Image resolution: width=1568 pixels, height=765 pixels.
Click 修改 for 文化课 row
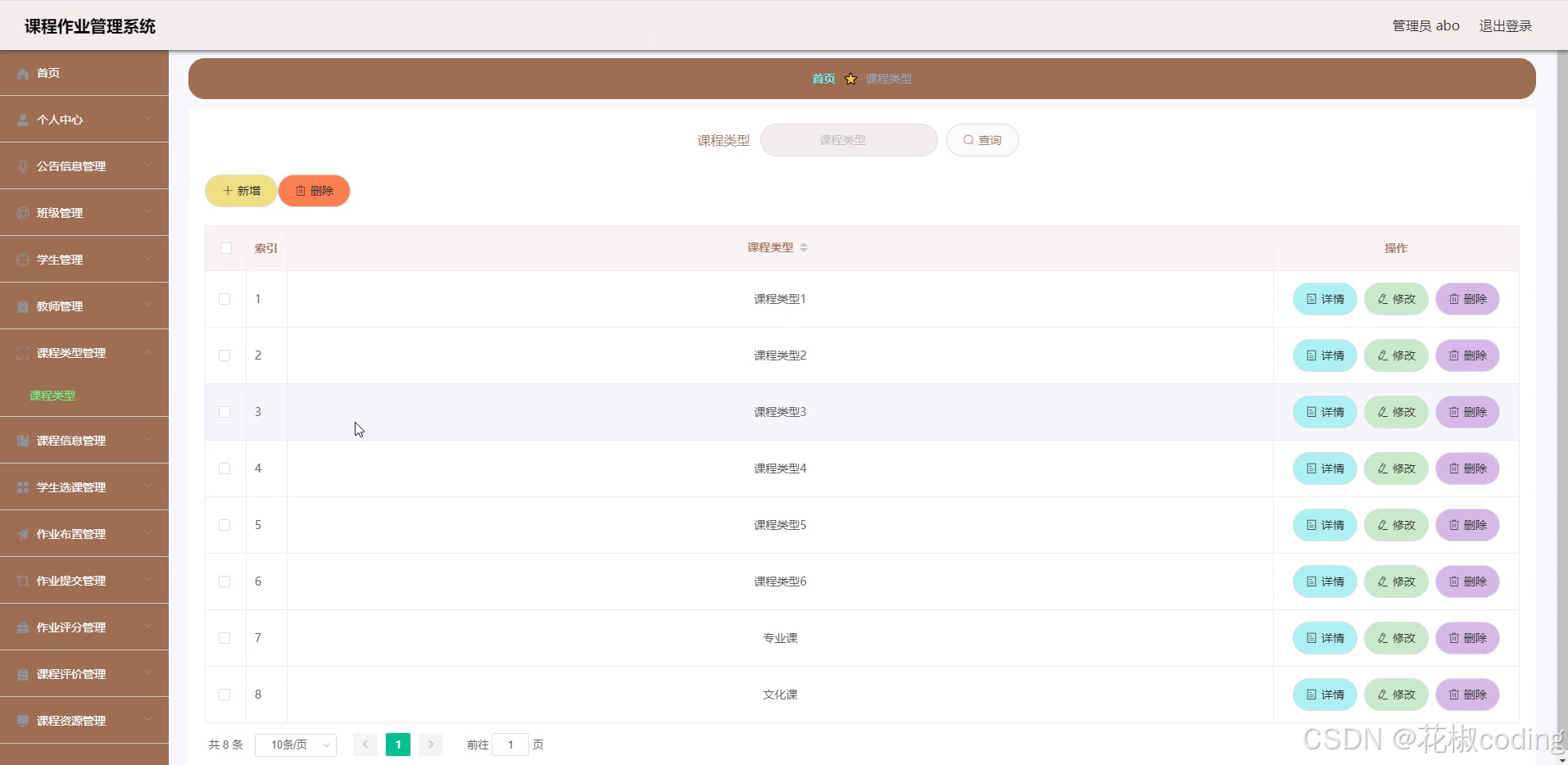click(x=1396, y=695)
